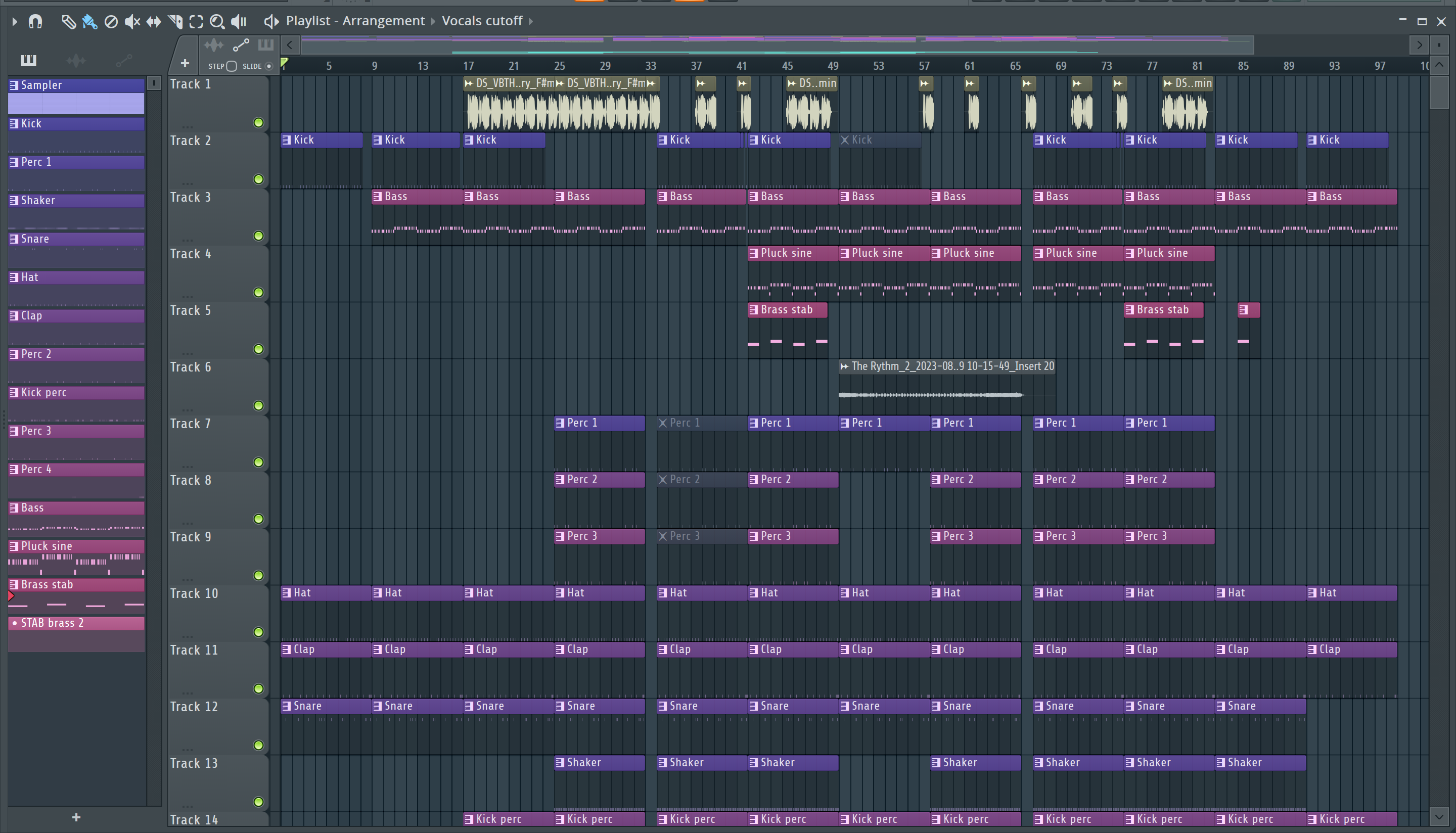Mute Track 5 via green LED
Screen dimensions: 1456x833
(258, 349)
